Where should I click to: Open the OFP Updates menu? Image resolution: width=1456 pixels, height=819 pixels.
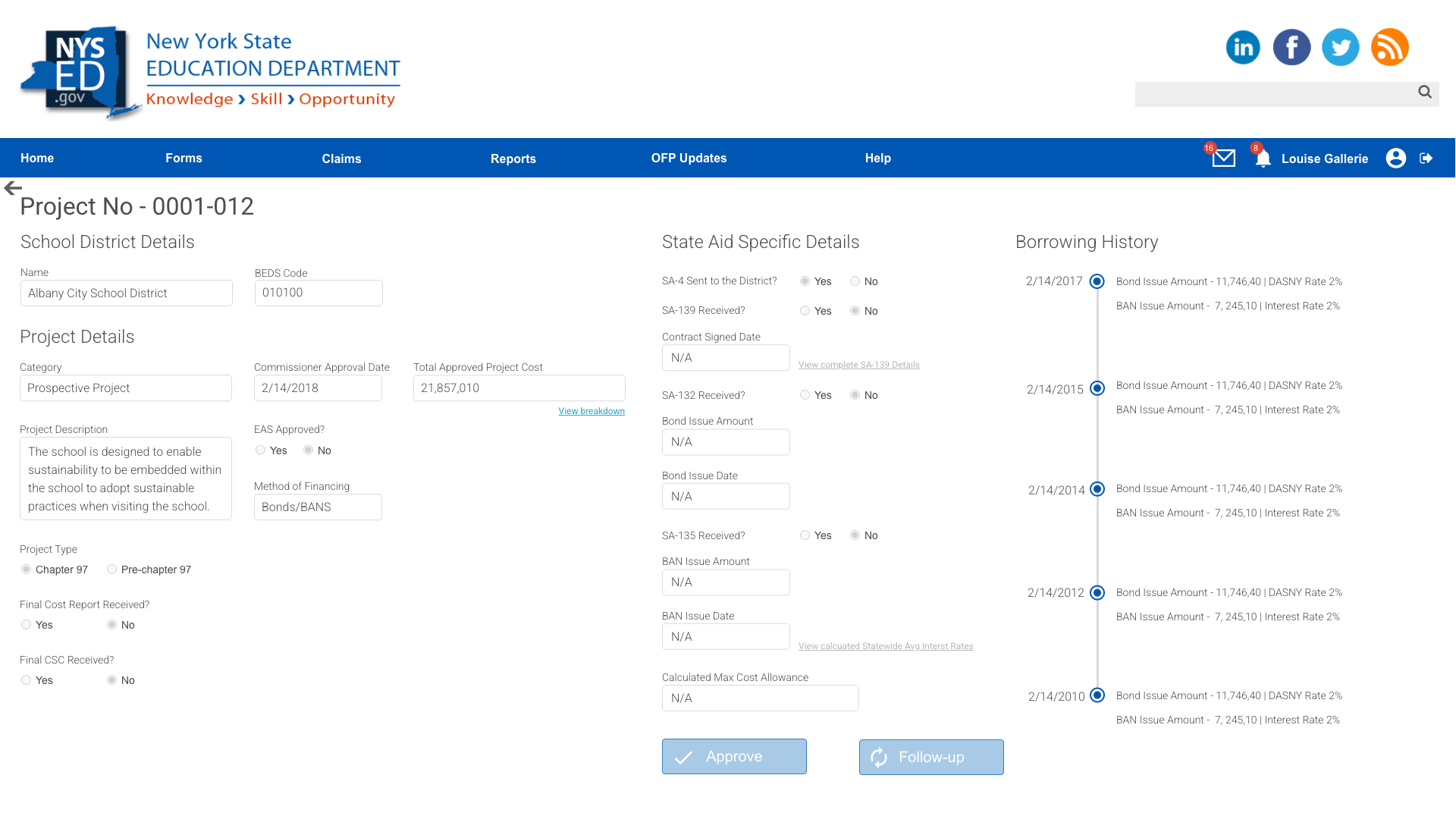tap(689, 158)
